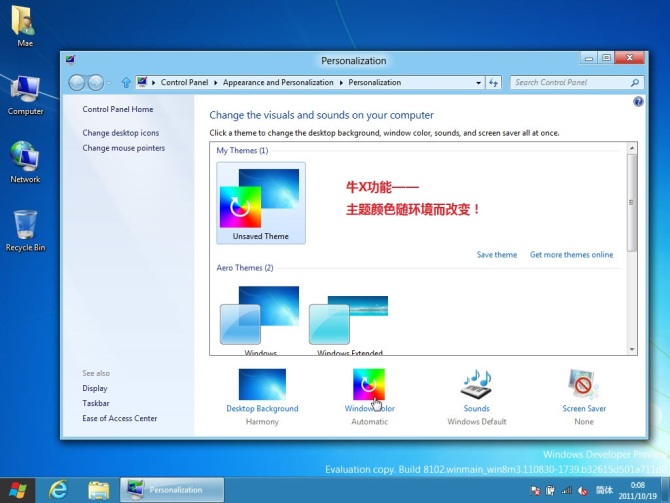Click the Control Panel breadcrumb
The width and height of the screenshot is (670, 503).
click(x=184, y=82)
